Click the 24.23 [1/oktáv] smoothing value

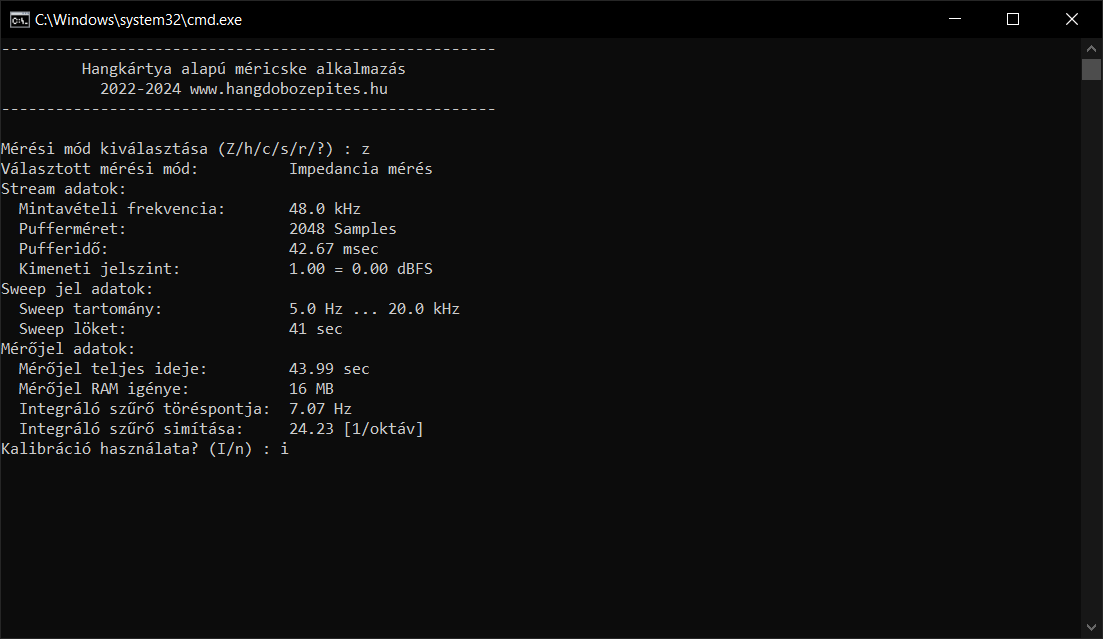356,429
